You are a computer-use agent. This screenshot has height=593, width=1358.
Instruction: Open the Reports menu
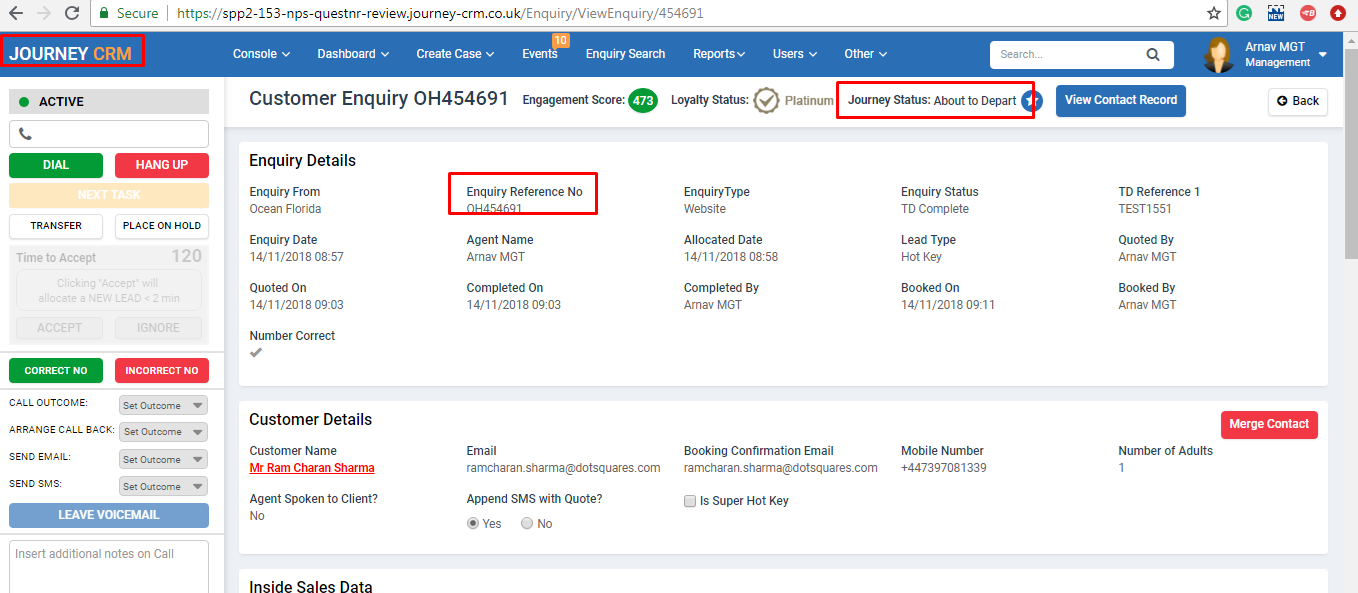point(720,54)
